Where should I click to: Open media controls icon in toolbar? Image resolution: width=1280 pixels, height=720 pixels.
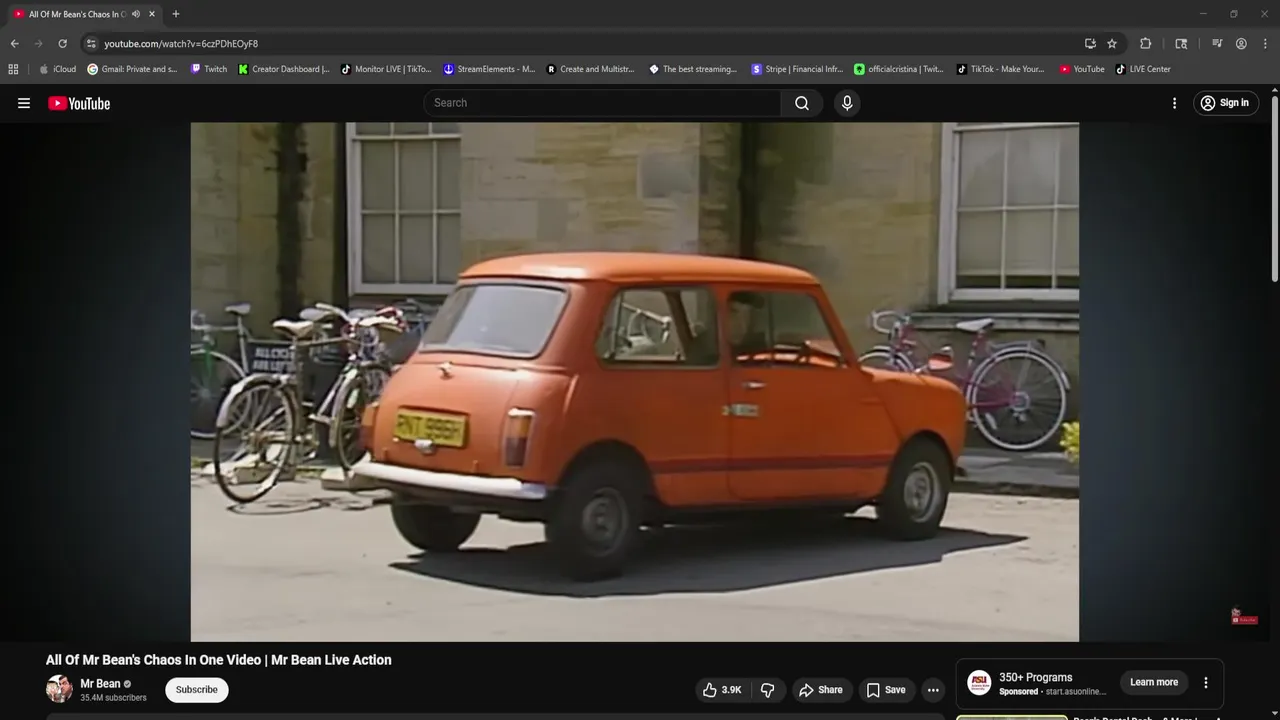coord(1217,44)
